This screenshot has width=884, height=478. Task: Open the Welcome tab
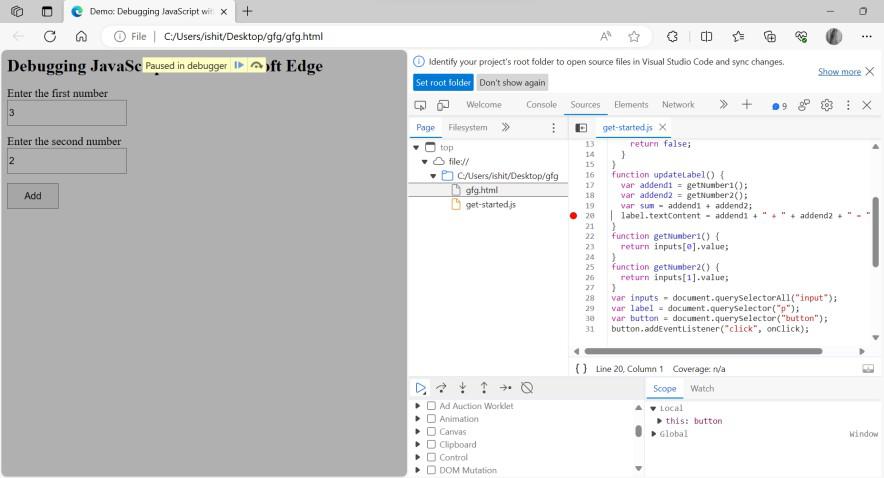click(484, 105)
